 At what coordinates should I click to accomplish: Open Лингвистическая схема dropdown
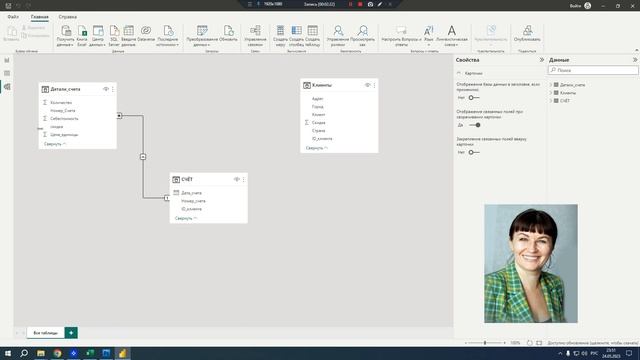[x=451, y=36]
